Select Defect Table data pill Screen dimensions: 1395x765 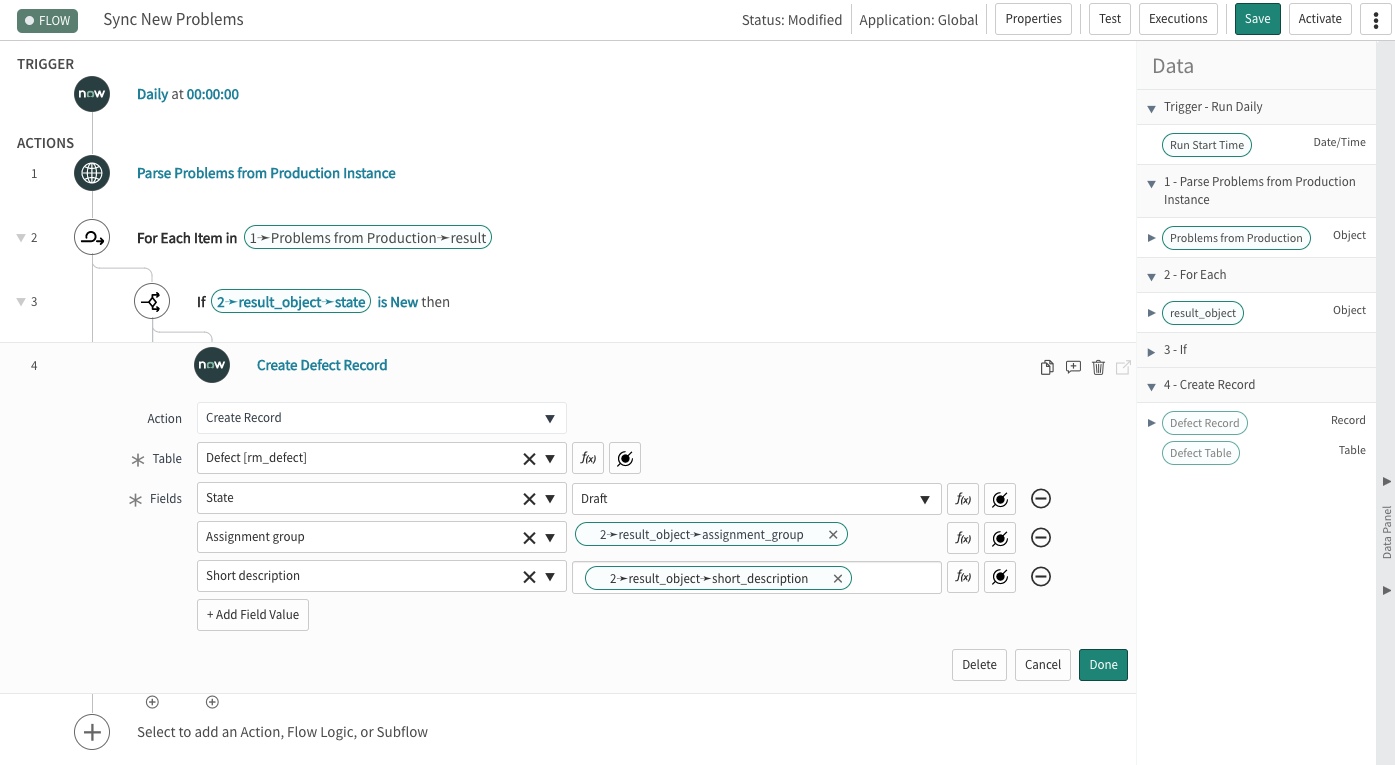pyautogui.click(x=1201, y=453)
